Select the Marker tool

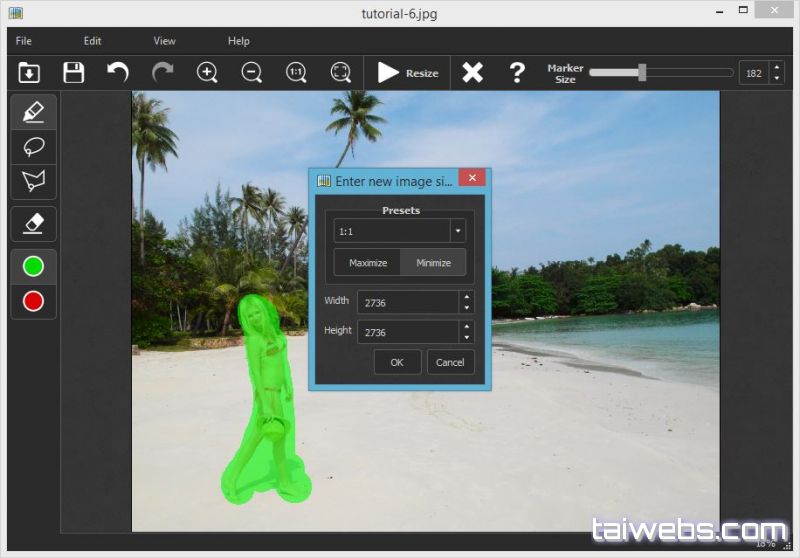click(x=33, y=111)
